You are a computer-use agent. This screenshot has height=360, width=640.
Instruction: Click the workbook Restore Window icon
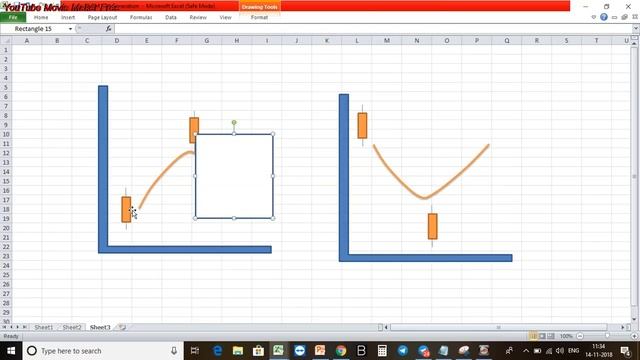pyautogui.click(x=624, y=17)
